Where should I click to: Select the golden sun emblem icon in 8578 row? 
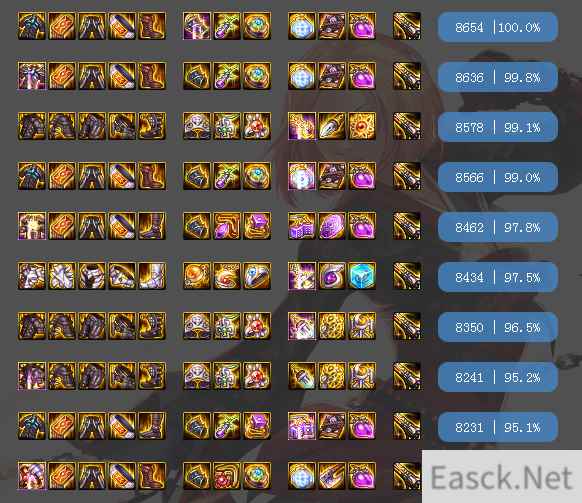tap(362, 126)
